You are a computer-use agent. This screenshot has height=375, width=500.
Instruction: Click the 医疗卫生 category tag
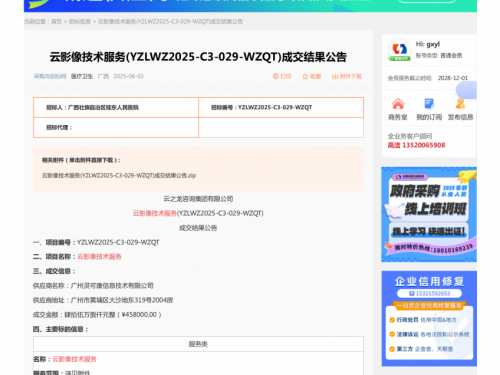(x=82, y=76)
